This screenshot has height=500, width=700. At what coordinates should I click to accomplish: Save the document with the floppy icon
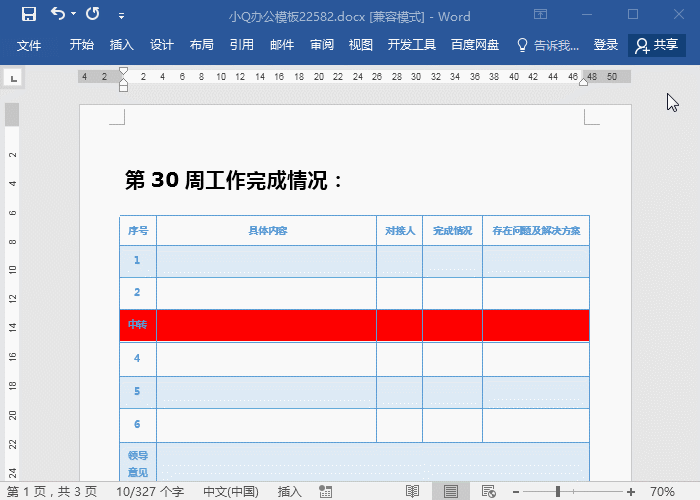[29, 14]
